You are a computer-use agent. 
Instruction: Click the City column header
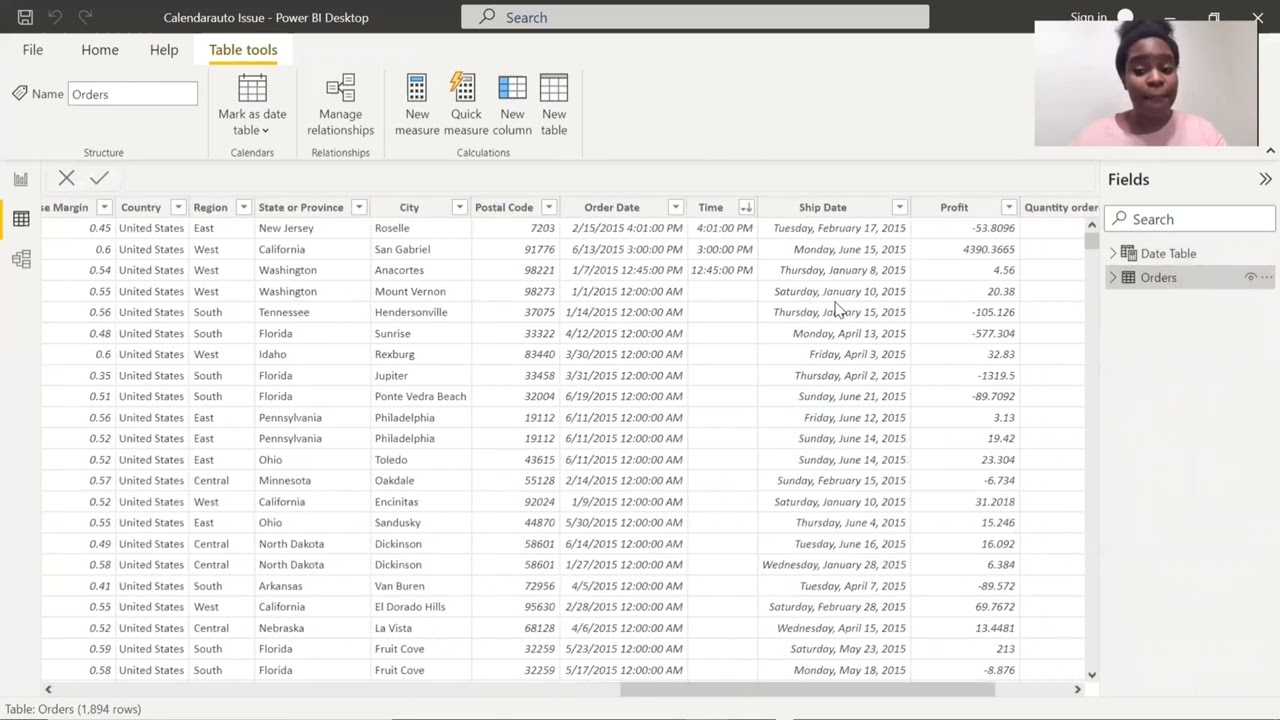point(409,207)
